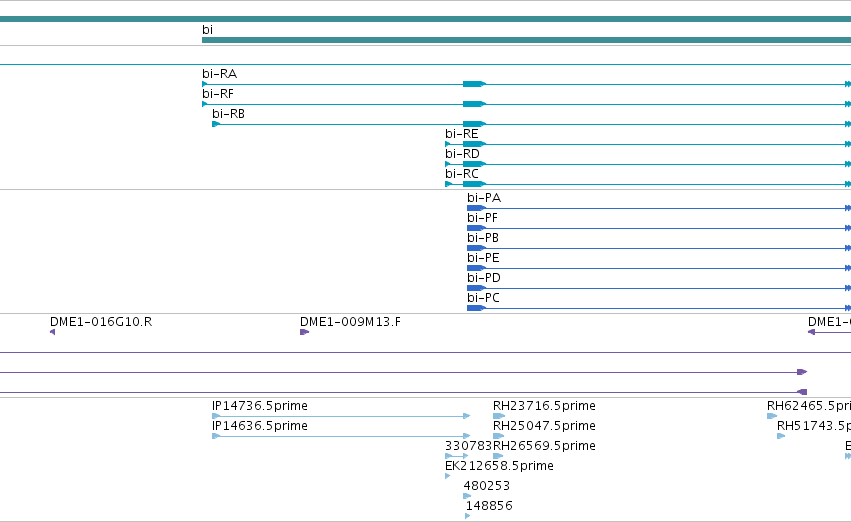Select the RH26569.5prime EST label
851x522 pixels.
coord(544,446)
